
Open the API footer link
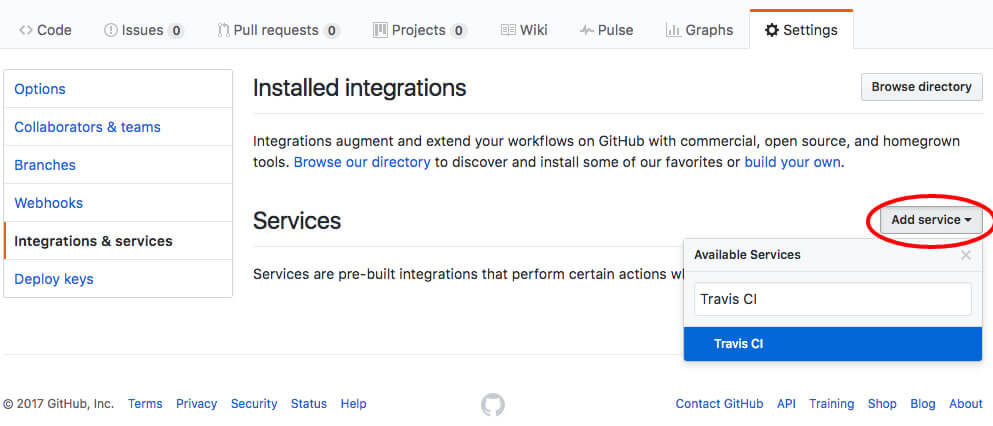point(787,404)
